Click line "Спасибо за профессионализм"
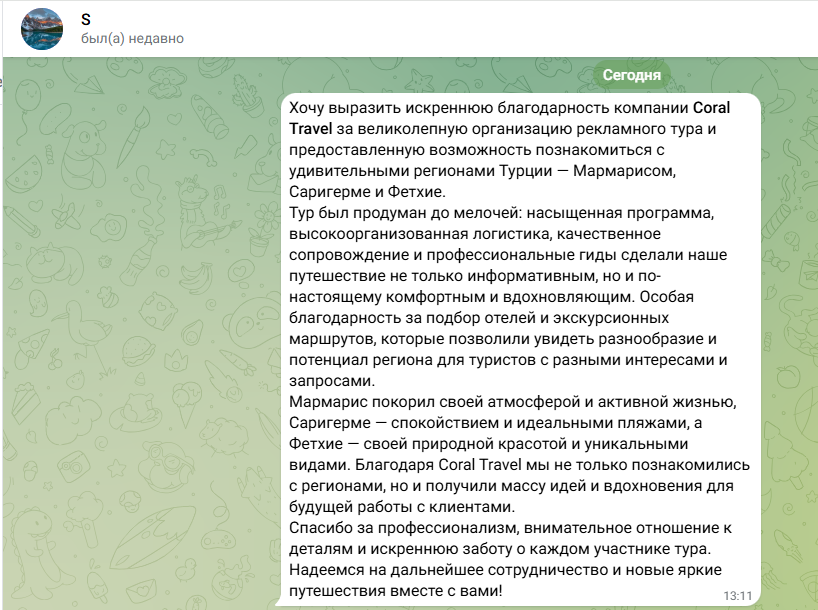The image size is (818, 610). [x=510, y=528]
